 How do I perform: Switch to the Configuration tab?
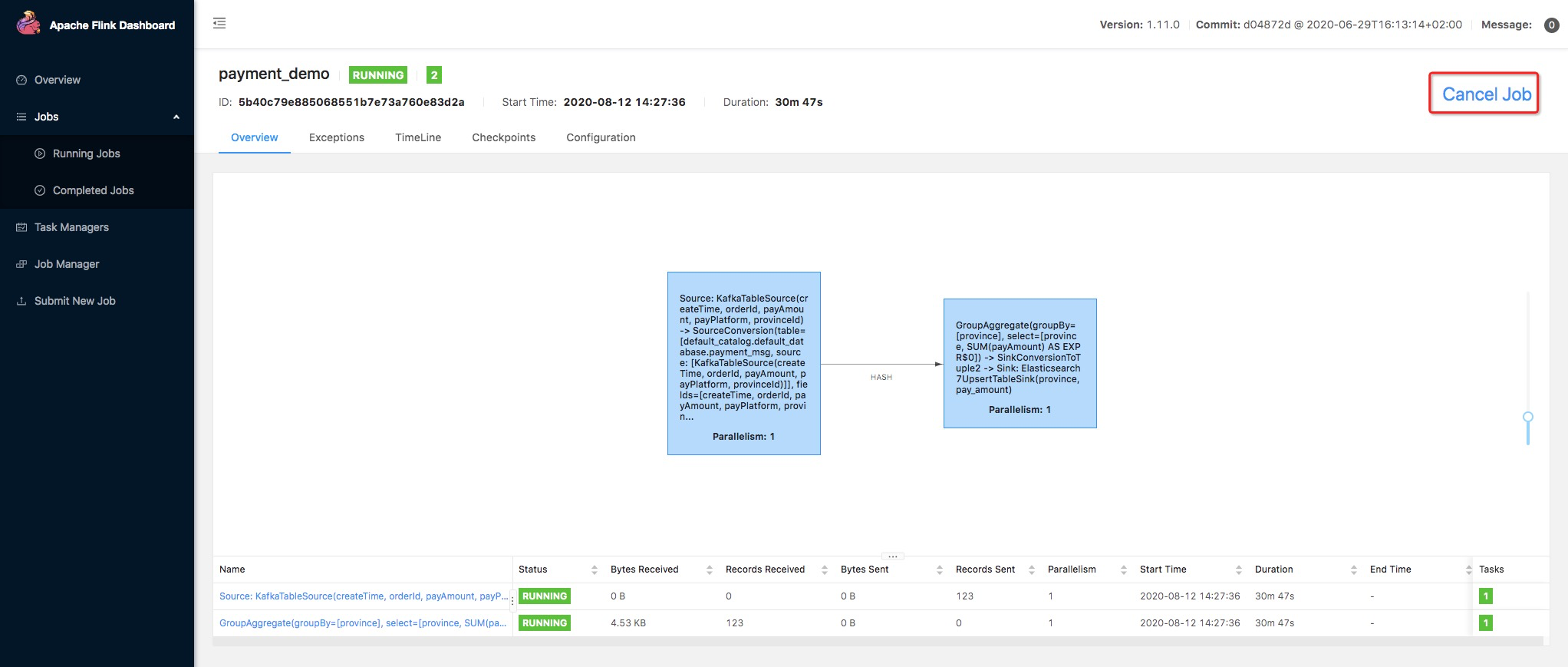pyautogui.click(x=601, y=137)
